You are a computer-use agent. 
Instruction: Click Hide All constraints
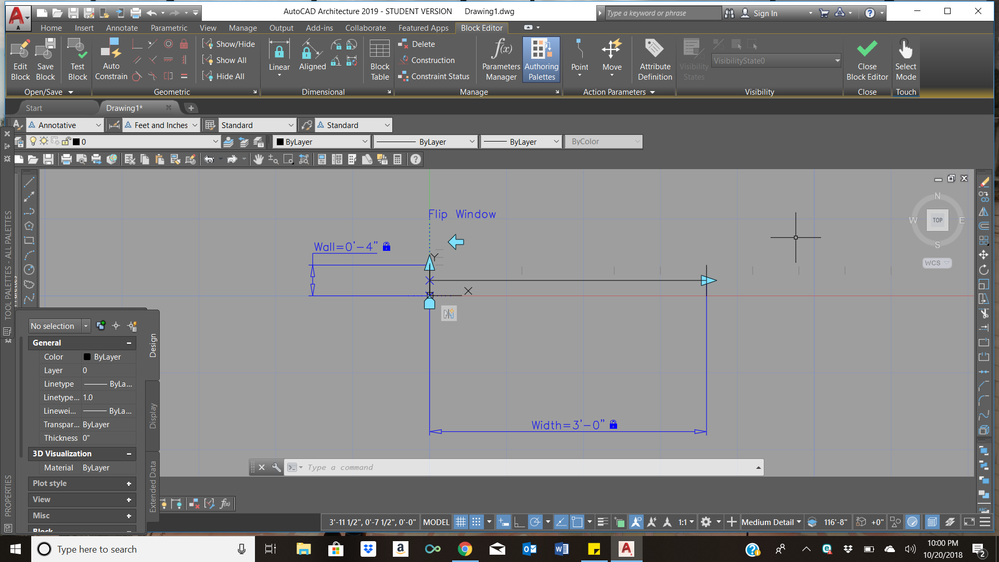(224, 76)
